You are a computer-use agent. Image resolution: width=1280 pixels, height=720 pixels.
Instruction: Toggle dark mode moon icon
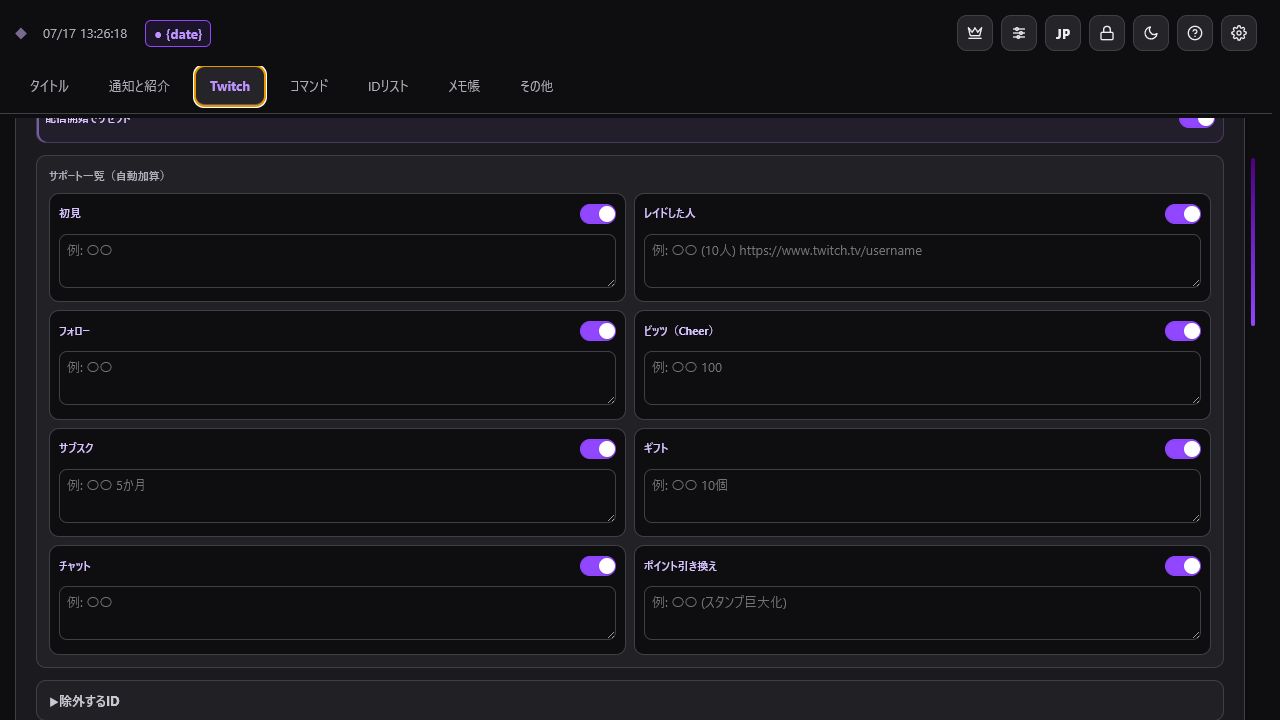tap(1151, 33)
